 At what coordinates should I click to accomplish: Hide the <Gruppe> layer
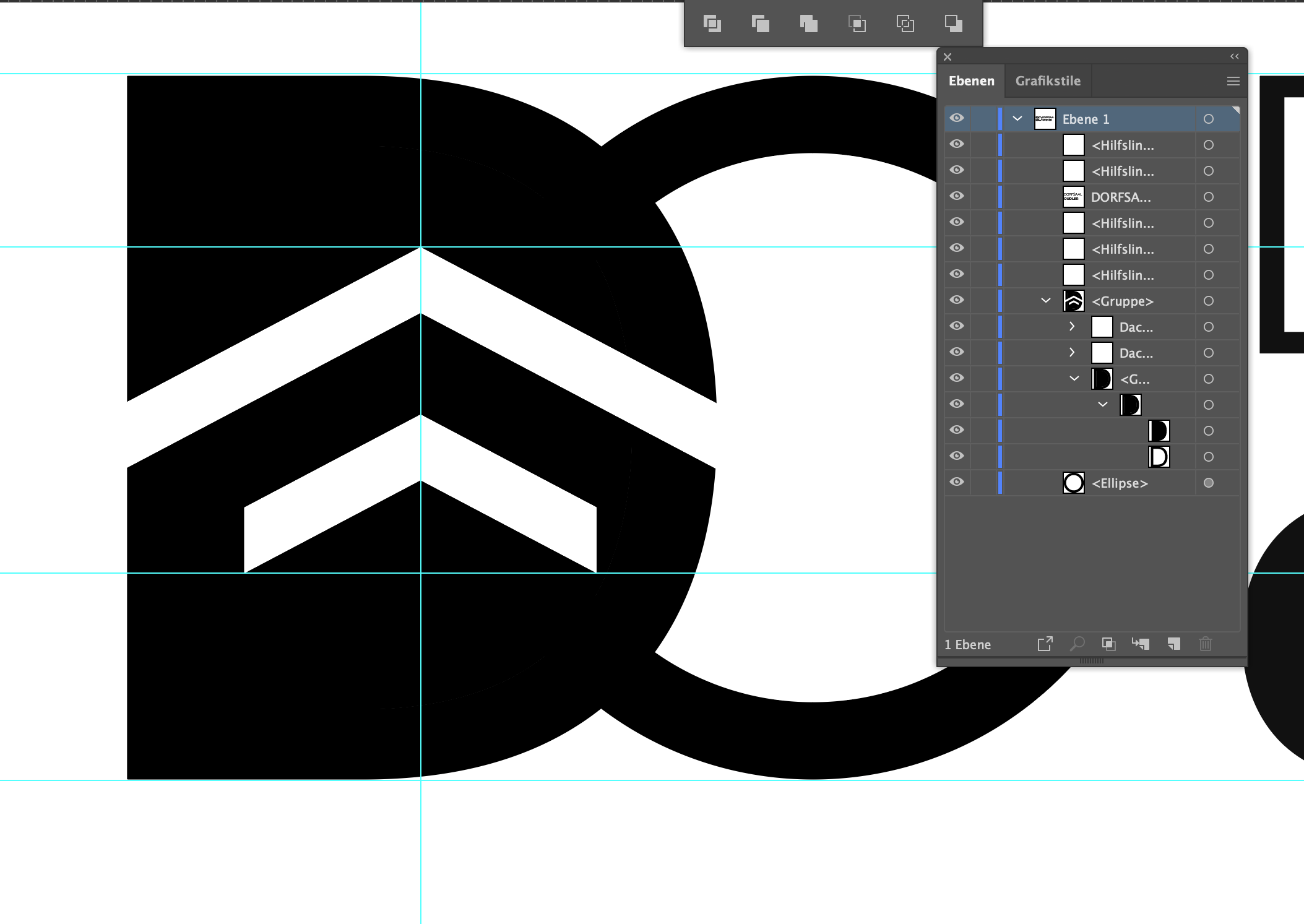(x=957, y=300)
